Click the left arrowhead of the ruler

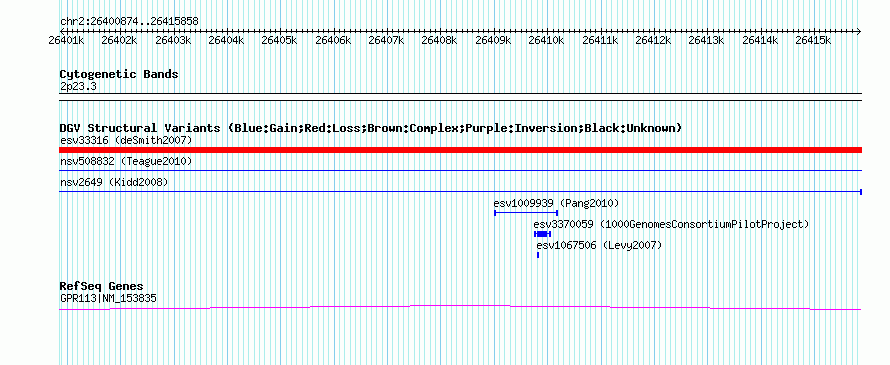[62, 31]
